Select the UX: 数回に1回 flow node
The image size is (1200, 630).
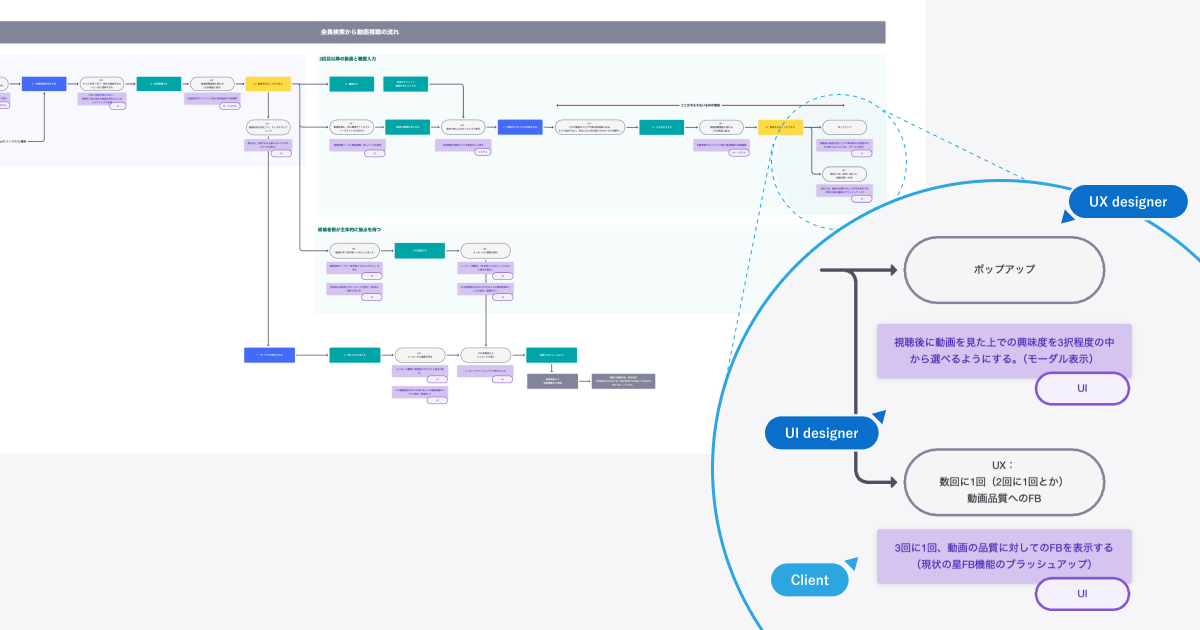point(1003,483)
